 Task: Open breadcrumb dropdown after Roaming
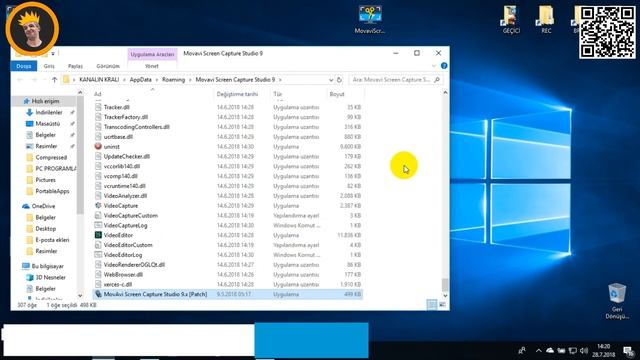[190, 80]
